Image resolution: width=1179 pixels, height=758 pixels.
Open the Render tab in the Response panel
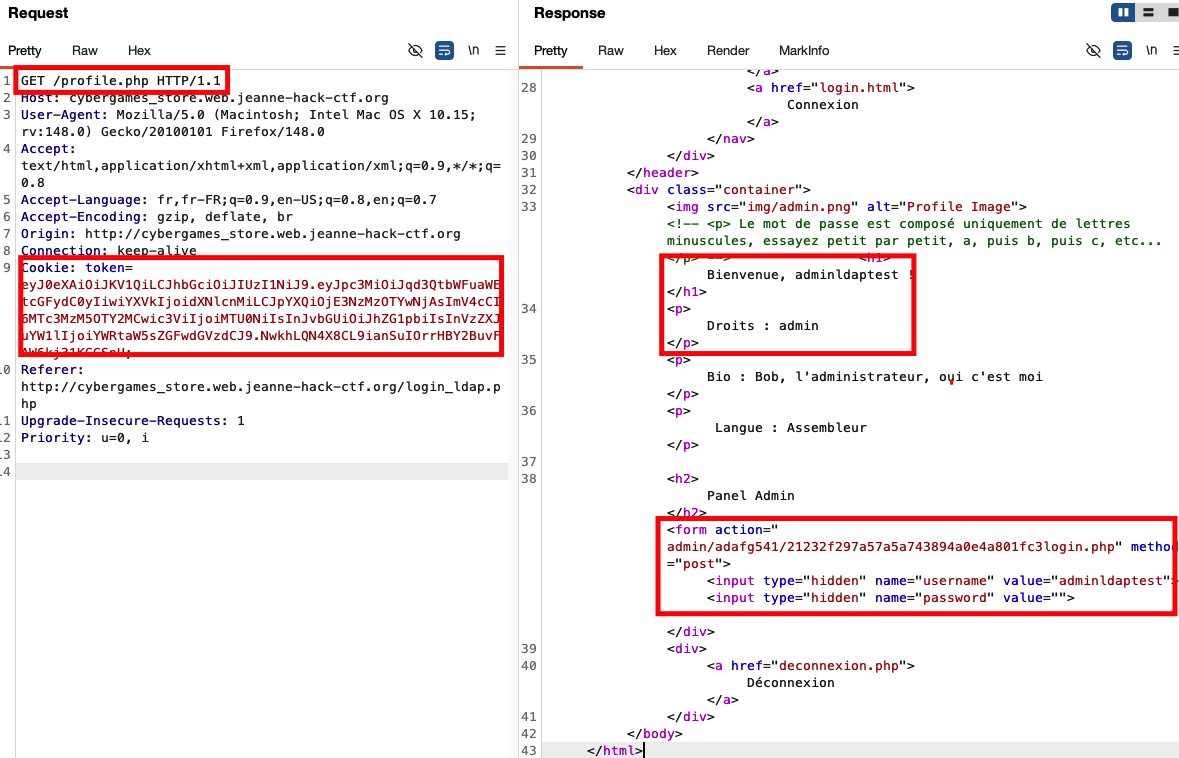pos(727,50)
